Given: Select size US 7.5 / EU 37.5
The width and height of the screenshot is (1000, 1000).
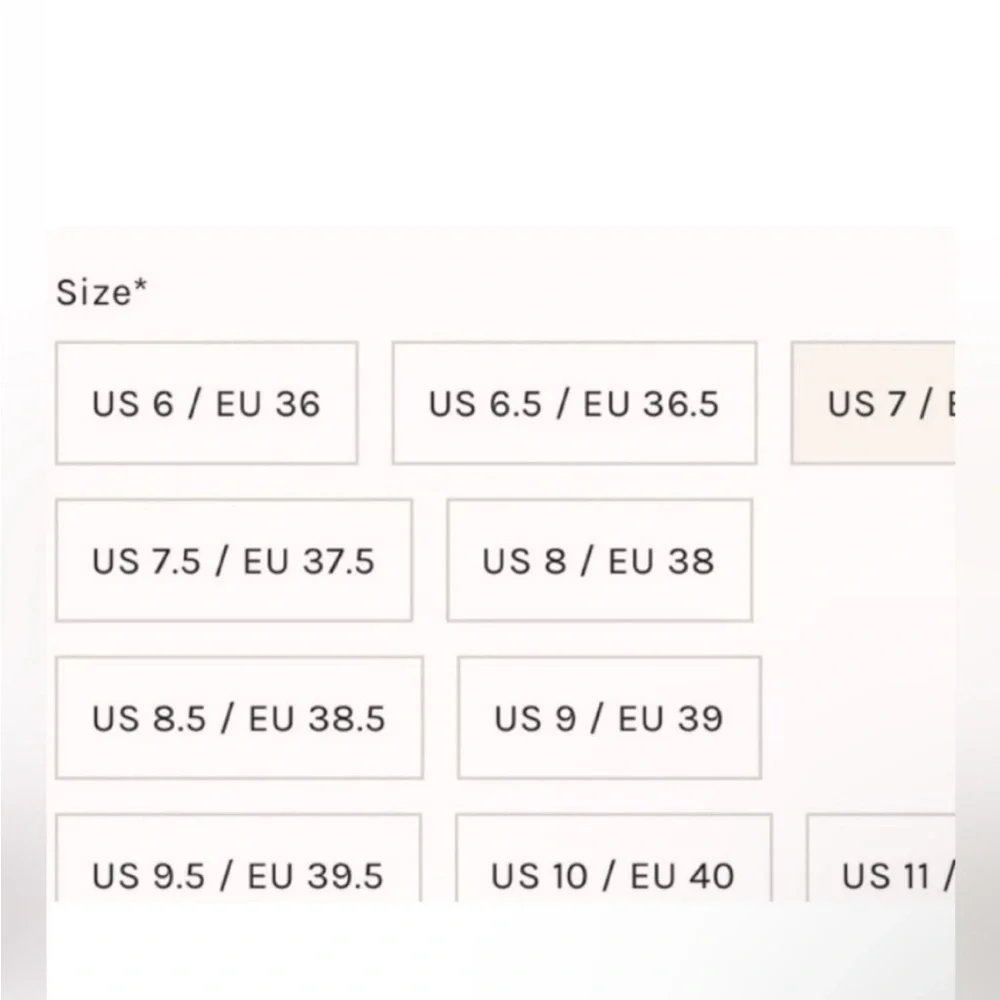Looking at the screenshot, I should pos(234,561).
